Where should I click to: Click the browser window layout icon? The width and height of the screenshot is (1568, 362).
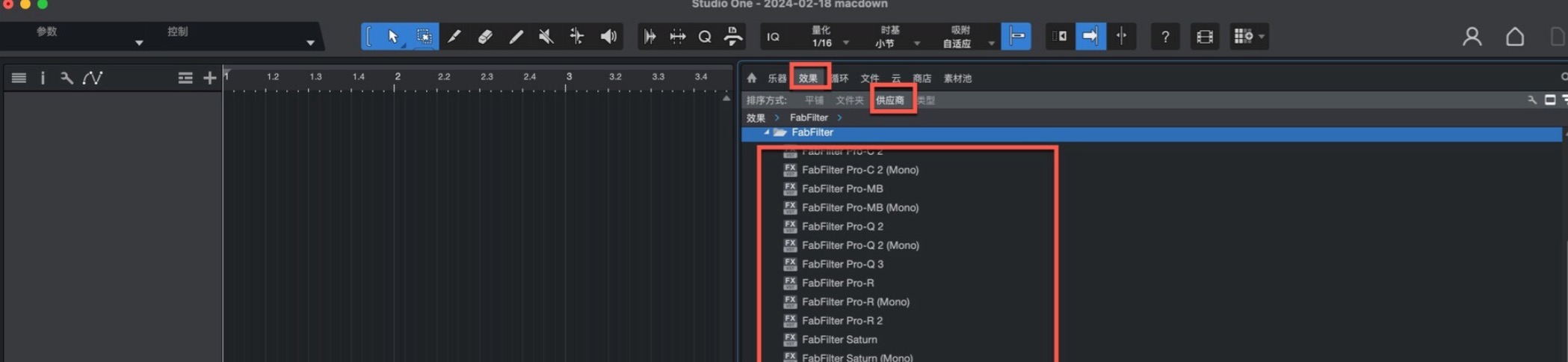(1550, 99)
